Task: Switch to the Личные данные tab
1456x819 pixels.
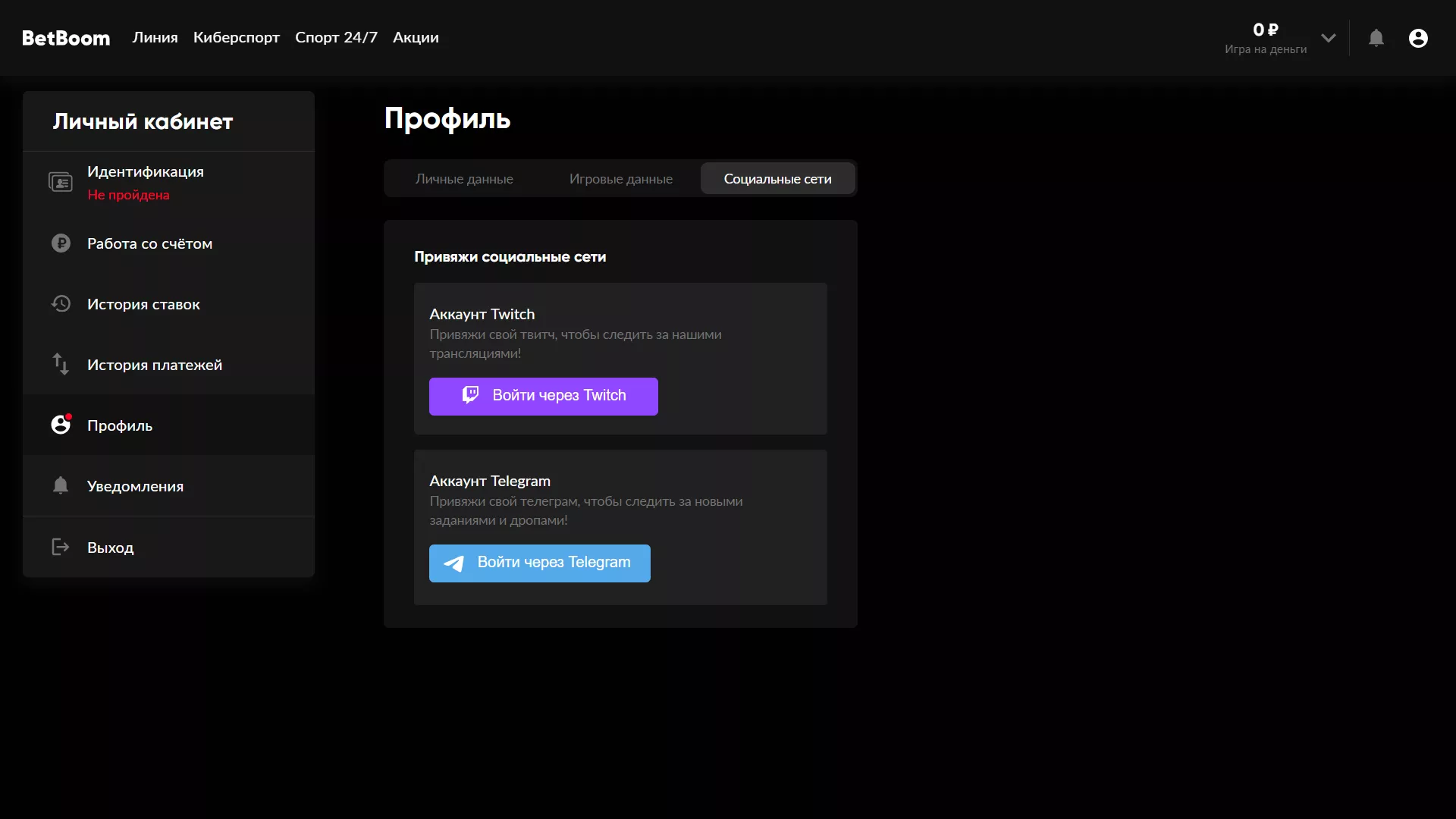Action: [464, 179]
